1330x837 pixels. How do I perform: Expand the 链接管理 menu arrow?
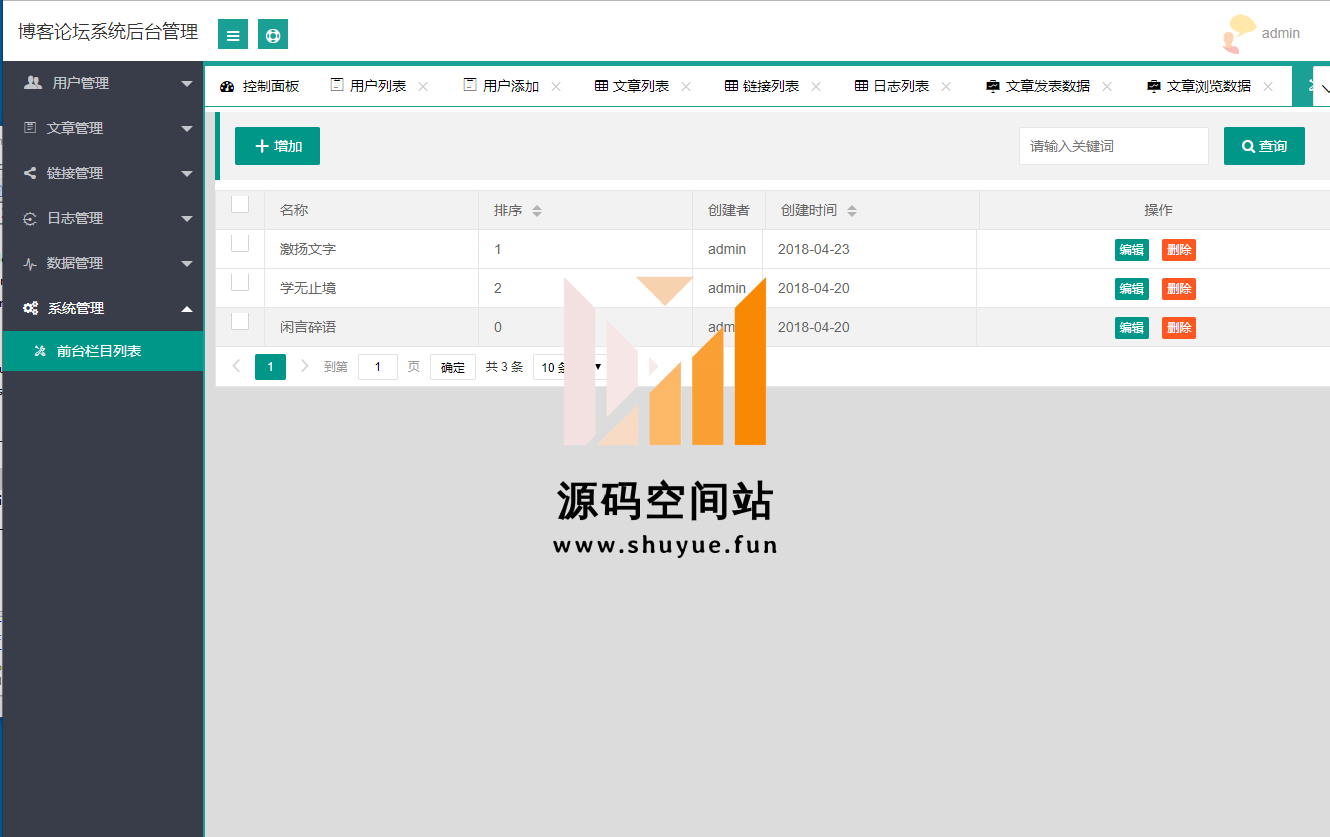tap(187, 174)
